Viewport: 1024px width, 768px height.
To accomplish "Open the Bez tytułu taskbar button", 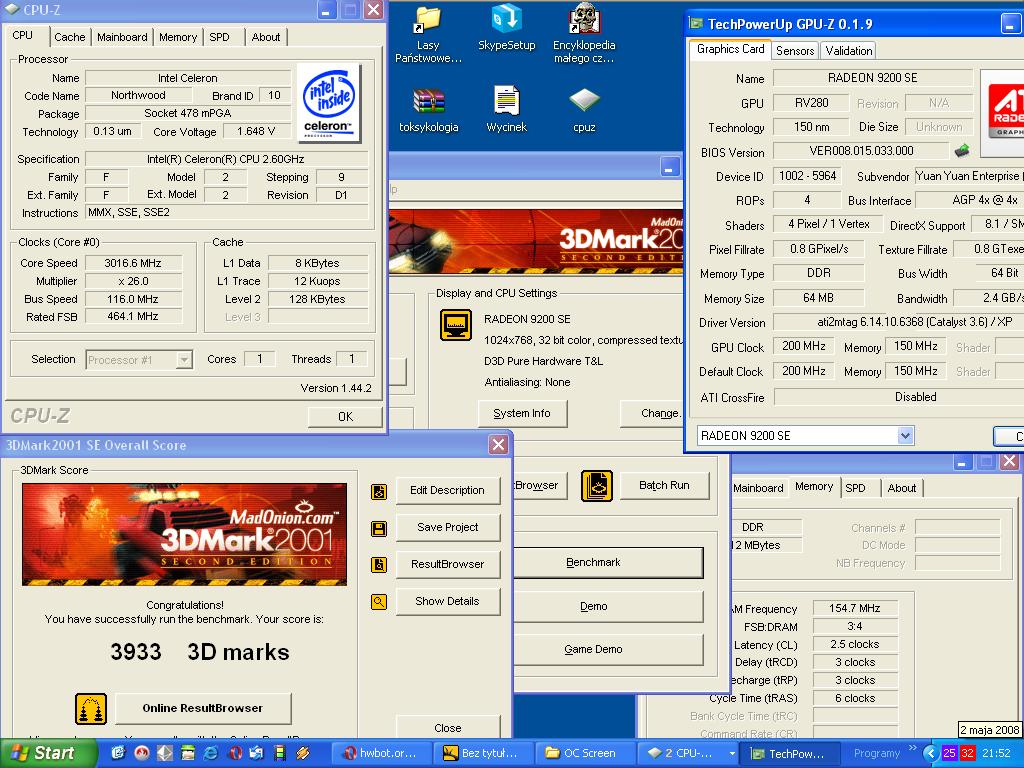I will coord(483,753).
